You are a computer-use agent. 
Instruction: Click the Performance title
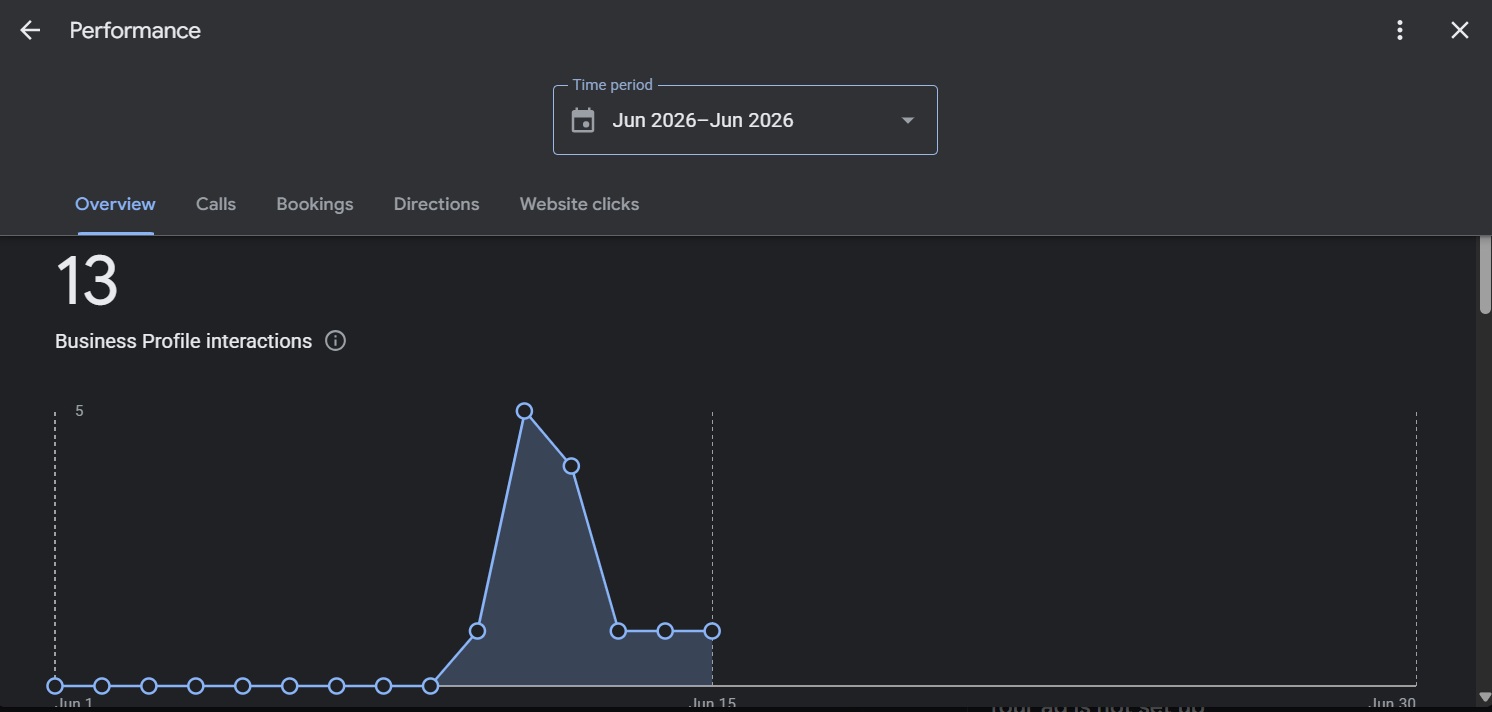tap(135, 31)
